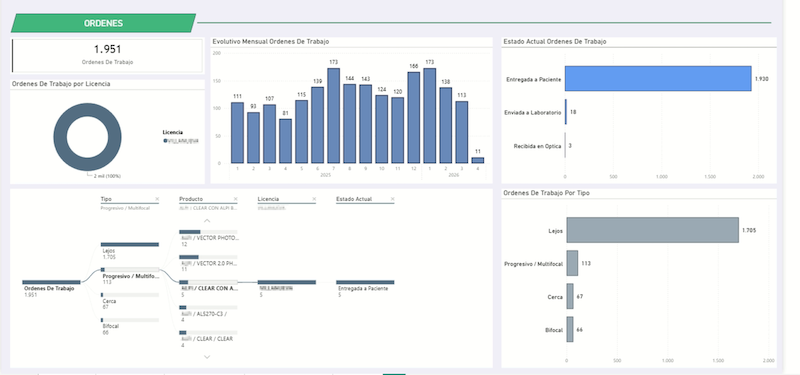Select the bar with value 139
This screenshot has width=800, height=375.
click(x=317, y=125)
